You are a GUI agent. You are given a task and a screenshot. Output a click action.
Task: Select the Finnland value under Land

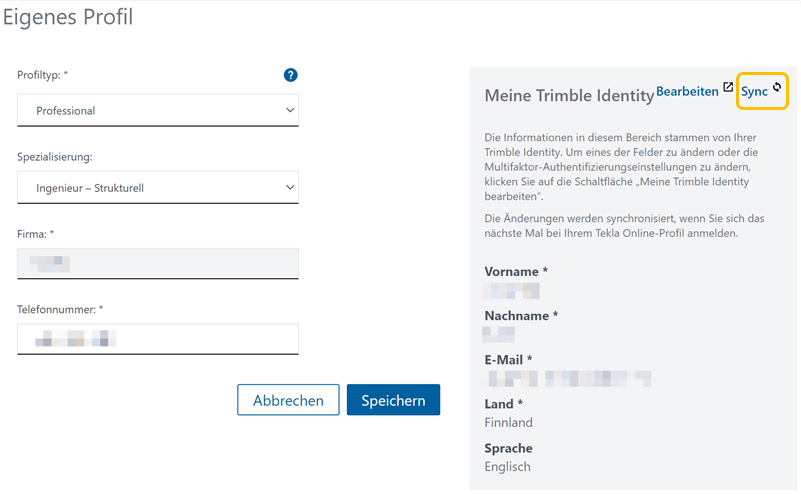click(508, 423)
